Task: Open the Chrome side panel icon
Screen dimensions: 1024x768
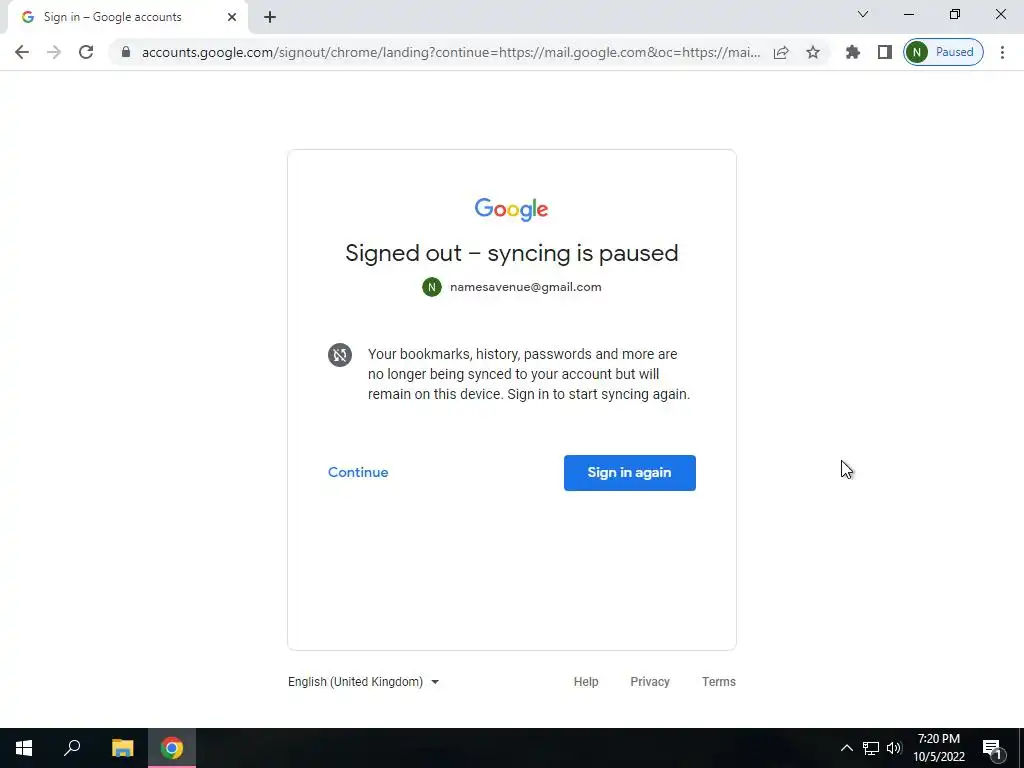Action: 885,52
